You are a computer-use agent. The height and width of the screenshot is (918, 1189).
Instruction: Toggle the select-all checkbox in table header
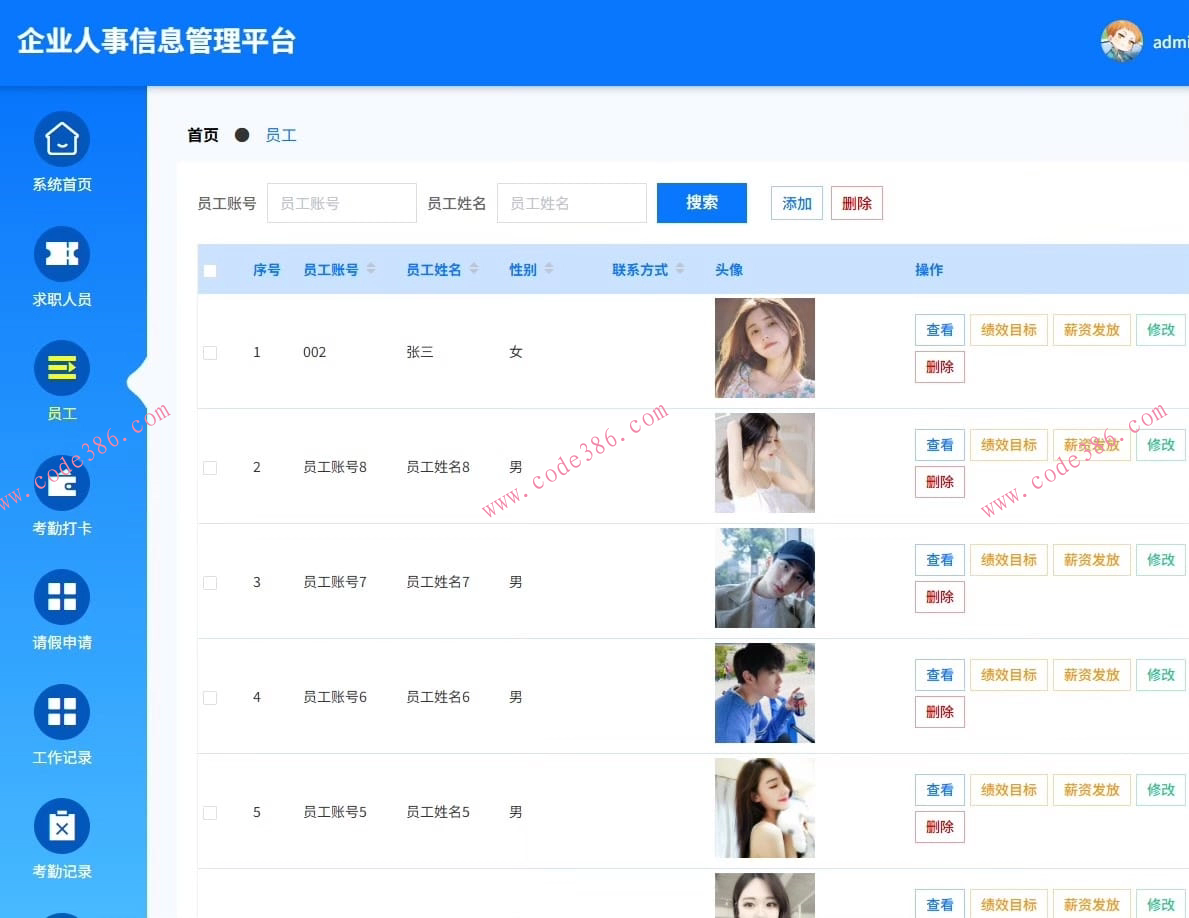click(212, 270)
